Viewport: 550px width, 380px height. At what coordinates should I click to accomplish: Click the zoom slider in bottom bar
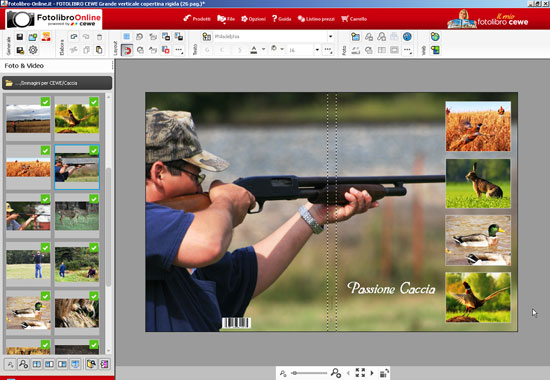pyautogui.click(x=309, y=373)
